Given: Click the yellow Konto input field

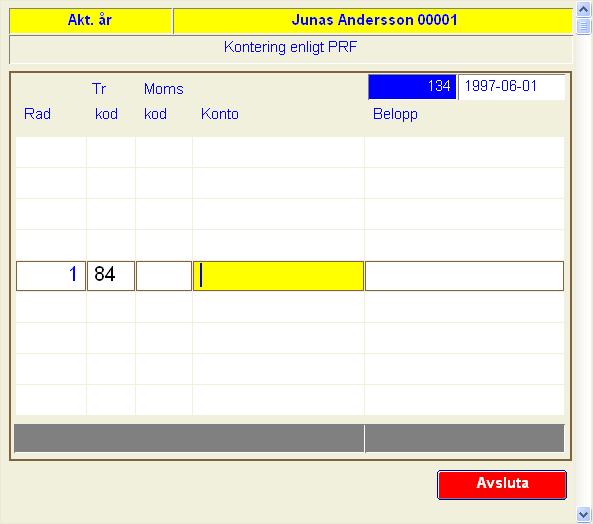Looking at the screenshot, I should [x=278, y=276].
